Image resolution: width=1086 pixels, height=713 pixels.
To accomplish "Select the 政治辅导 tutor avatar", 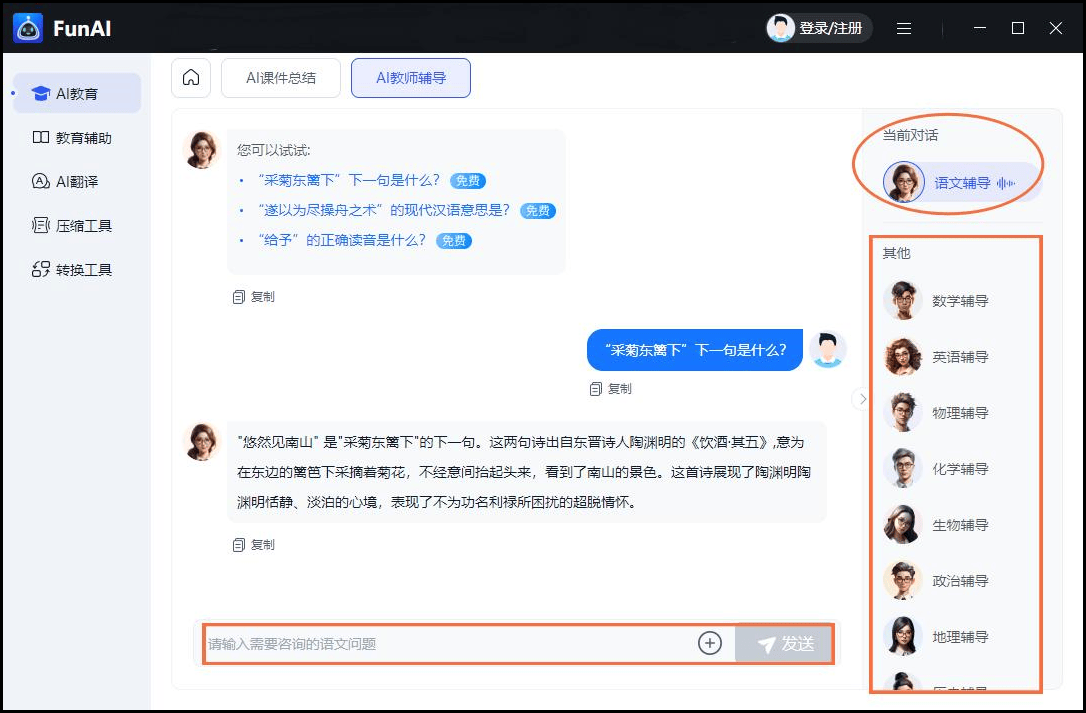I will pos(902,581).
